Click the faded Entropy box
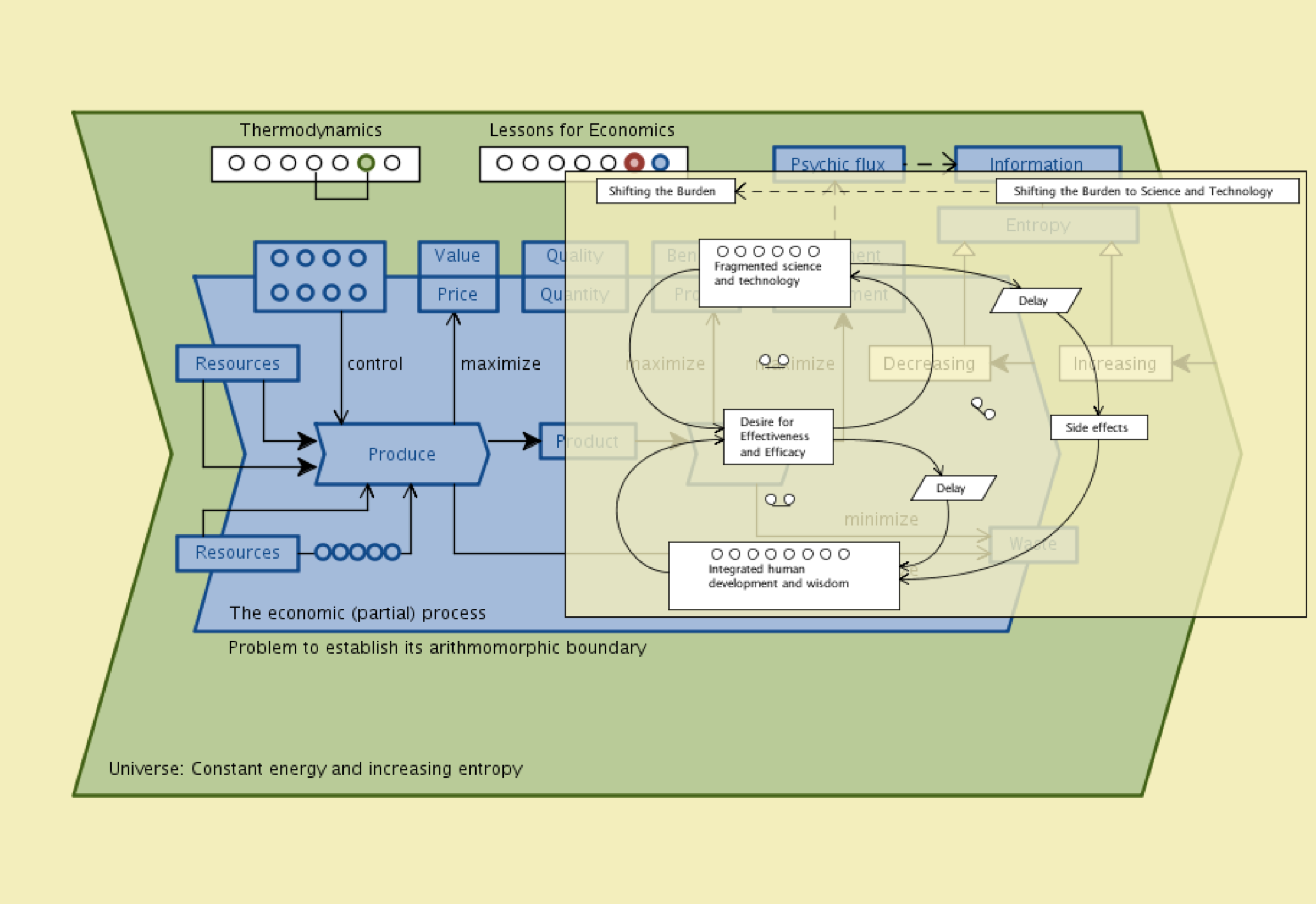Screen dimensions: 1316x904 pyautogui.click(x=1037, y=225)
